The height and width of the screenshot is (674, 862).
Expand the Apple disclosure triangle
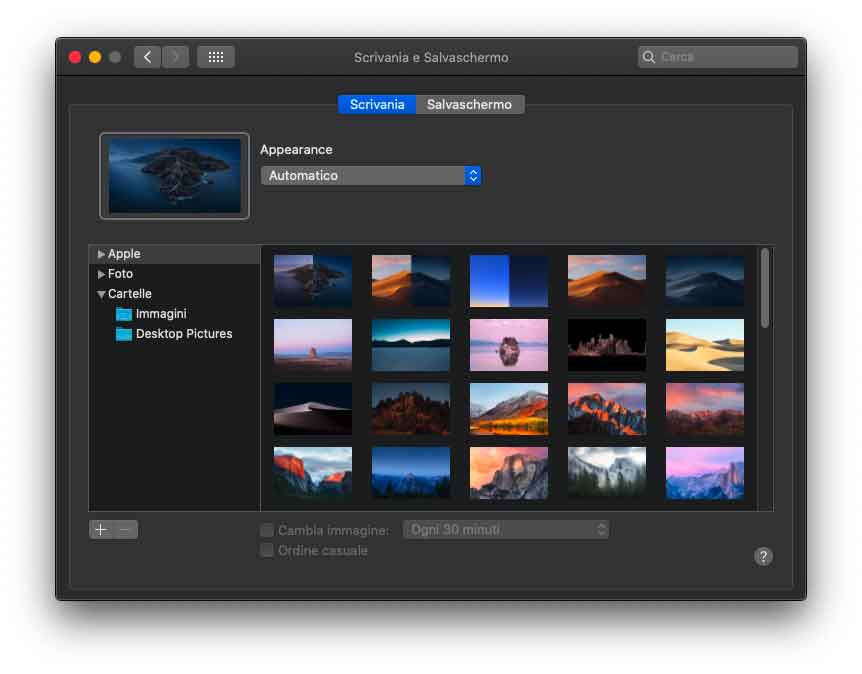click(x=101, y=255)
